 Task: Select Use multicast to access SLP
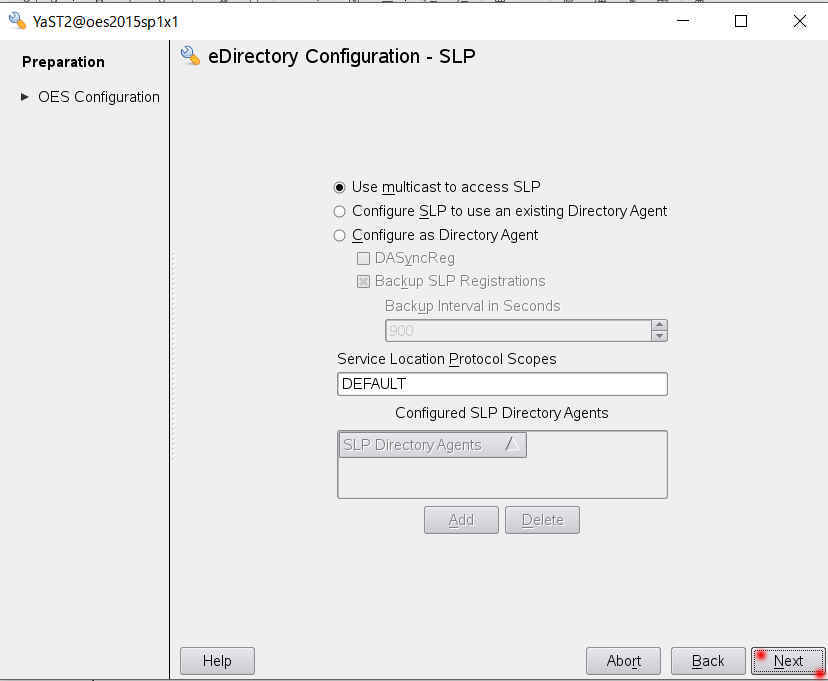(339, 187)
